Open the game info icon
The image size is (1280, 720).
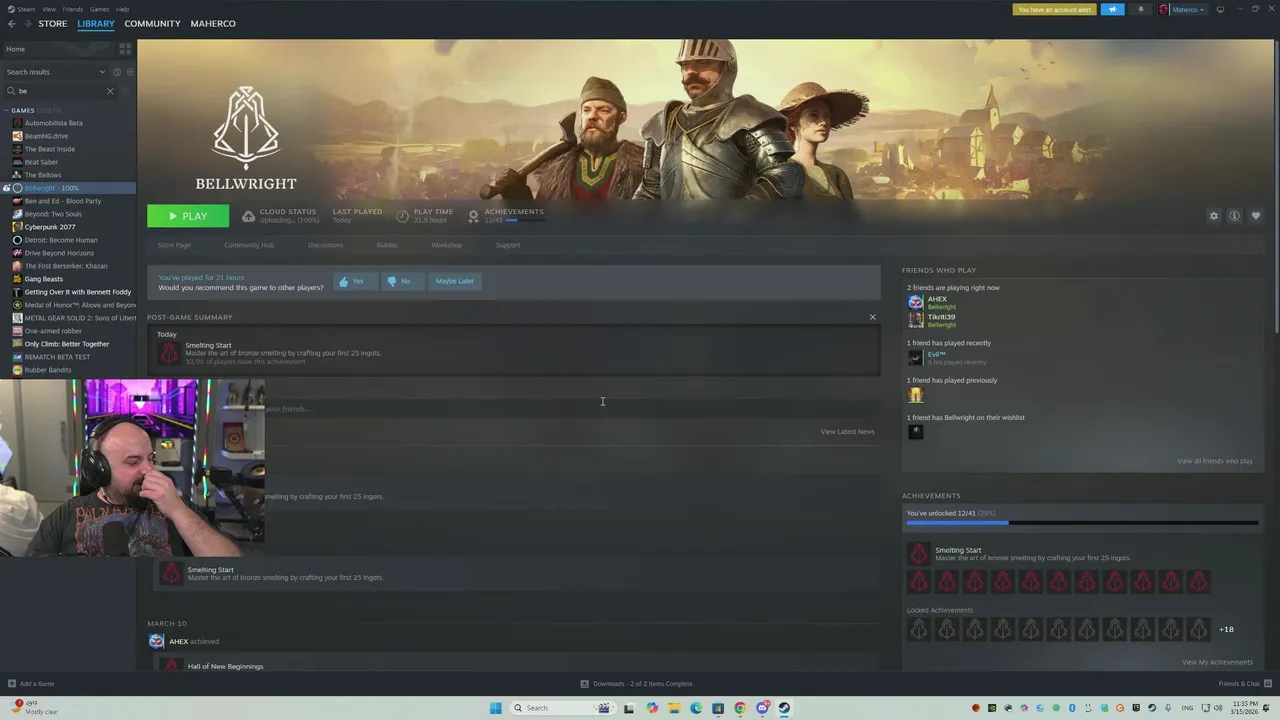pyautogui.click(x=1235, y=216)
